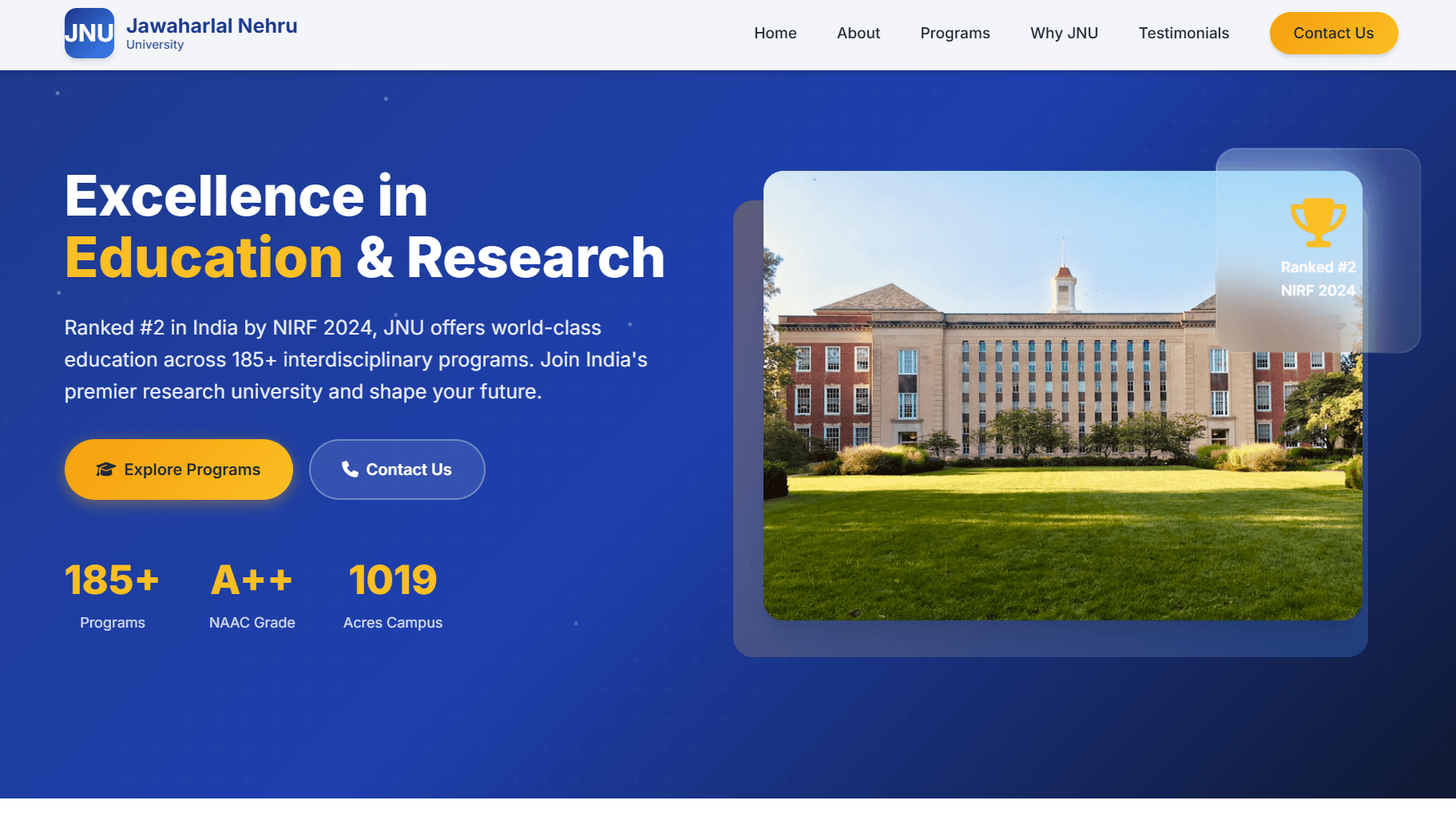Click the orange Contact Us header button

(x=1333, y=34)
